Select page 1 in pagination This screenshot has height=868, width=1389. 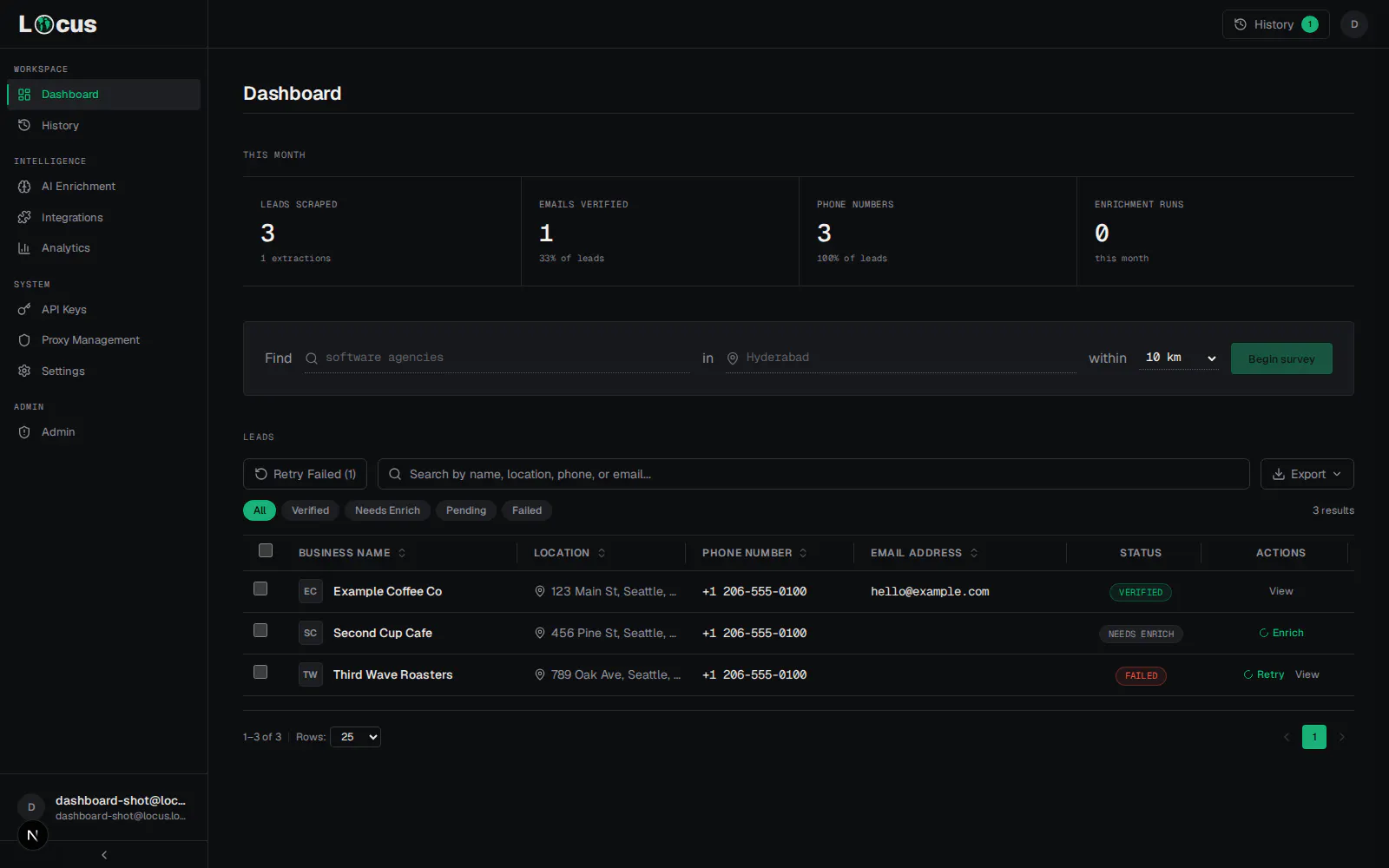[1314, 737]
